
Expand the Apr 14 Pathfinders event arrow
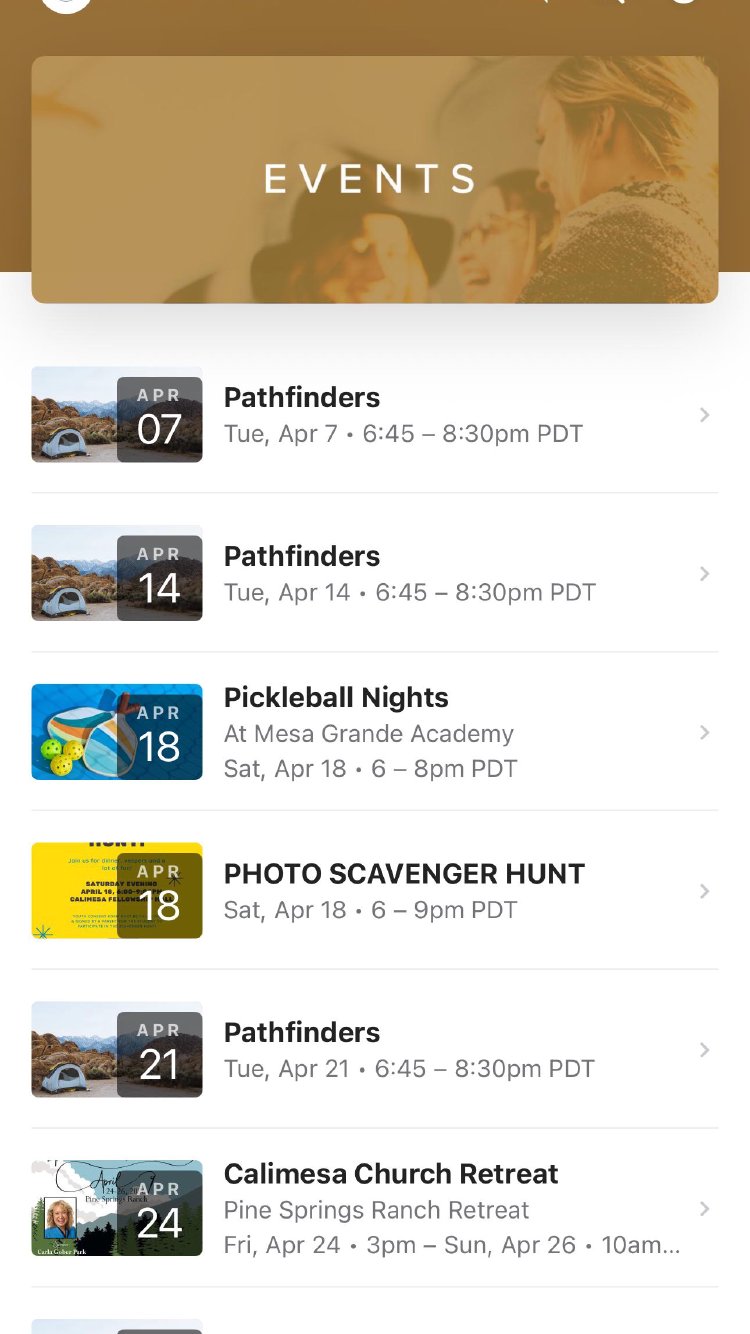(x=704, y=574)
